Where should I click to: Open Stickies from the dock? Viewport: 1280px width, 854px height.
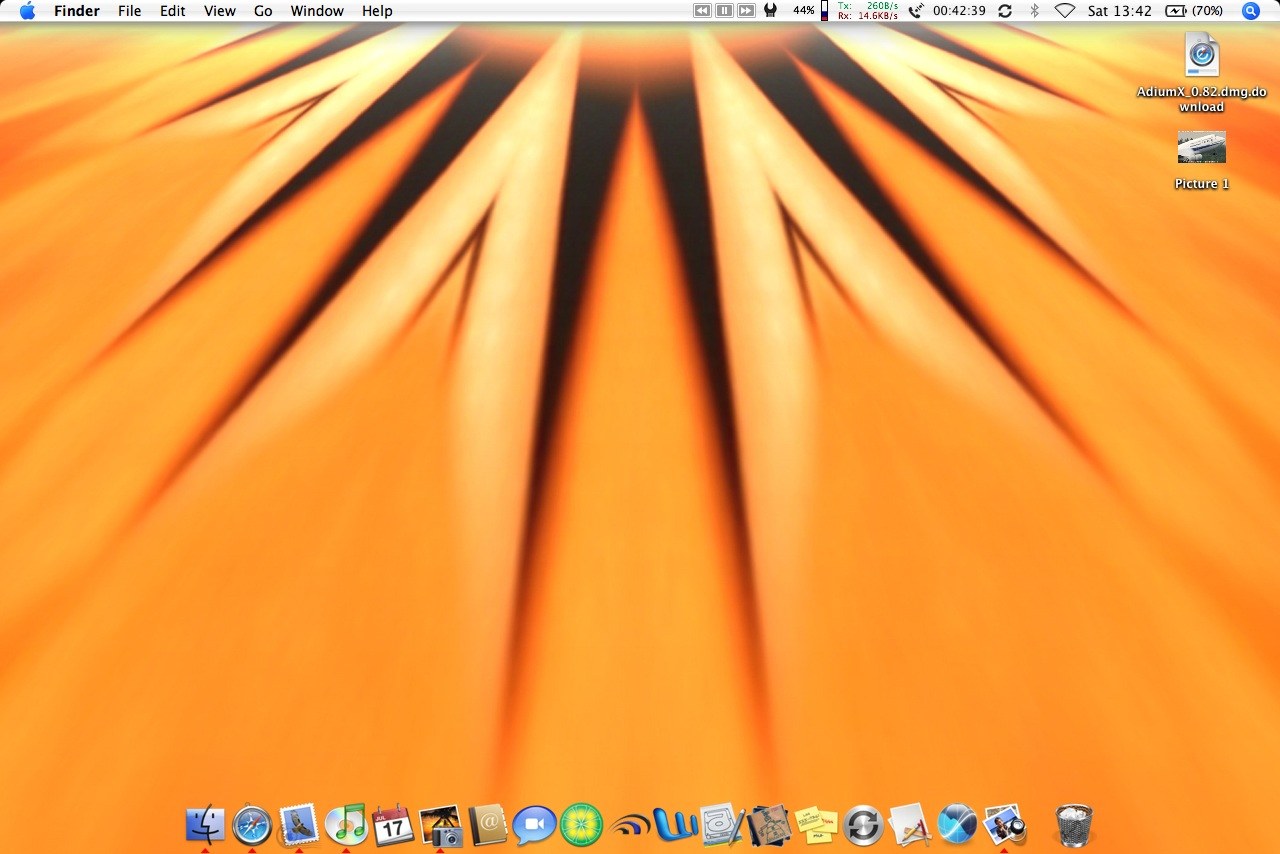816,825
